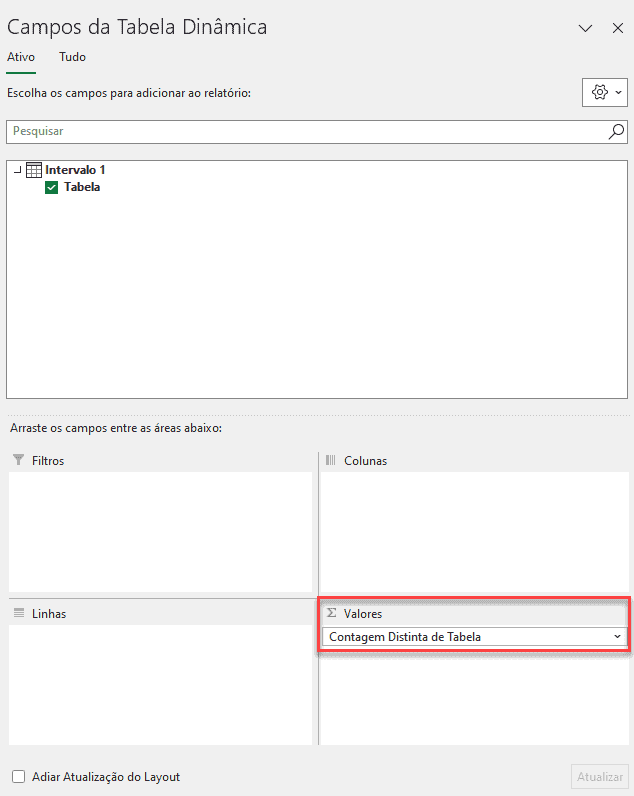Click the Colunas columns icon
Viewport: 634px width, 796px height.
(330, 460)
